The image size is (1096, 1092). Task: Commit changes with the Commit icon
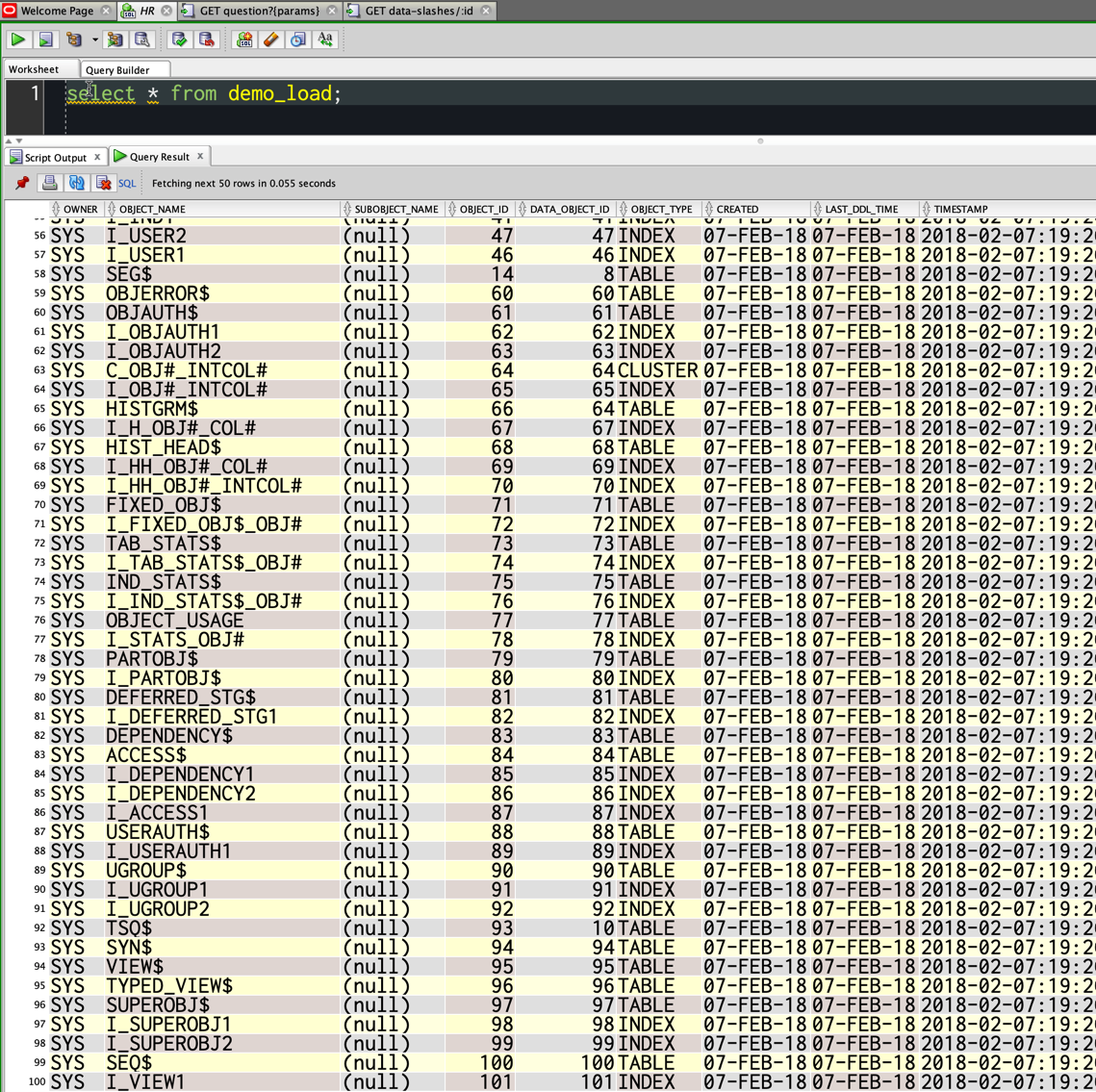click(x=180, y=39)
